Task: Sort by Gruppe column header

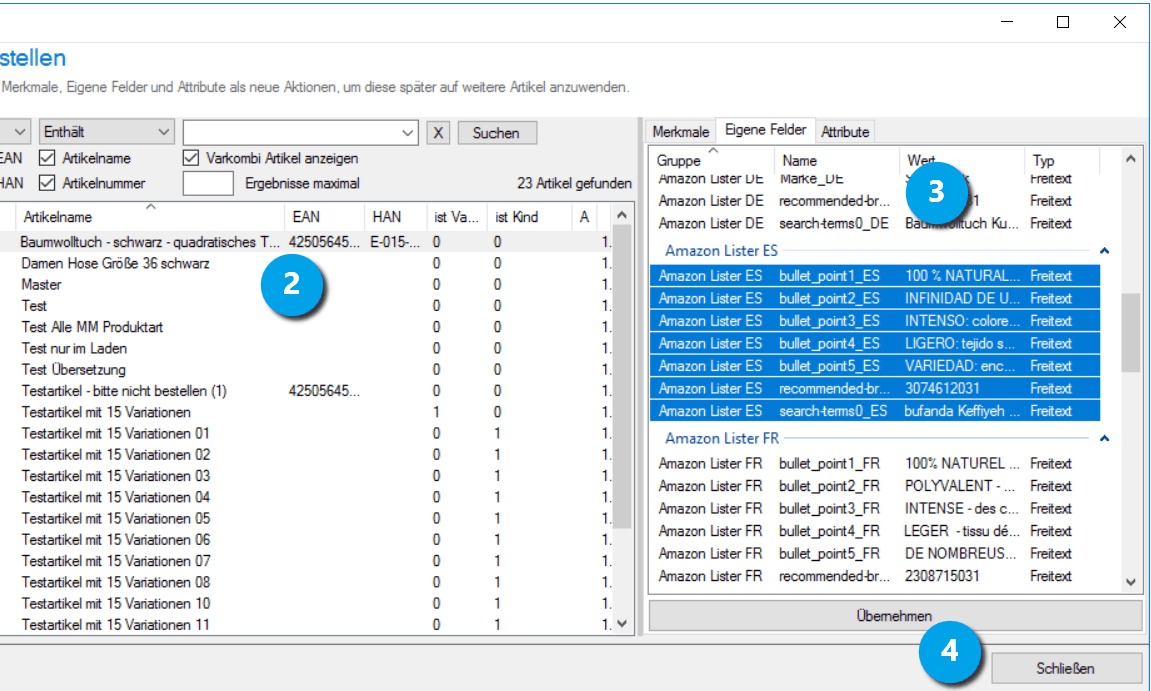Action: [x=712, y=160]
